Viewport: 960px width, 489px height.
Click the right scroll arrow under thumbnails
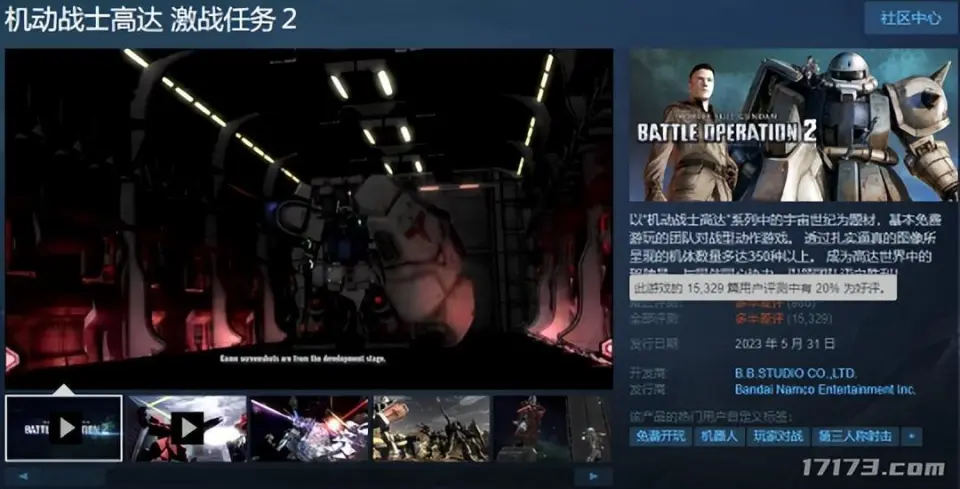click(594, 476)
